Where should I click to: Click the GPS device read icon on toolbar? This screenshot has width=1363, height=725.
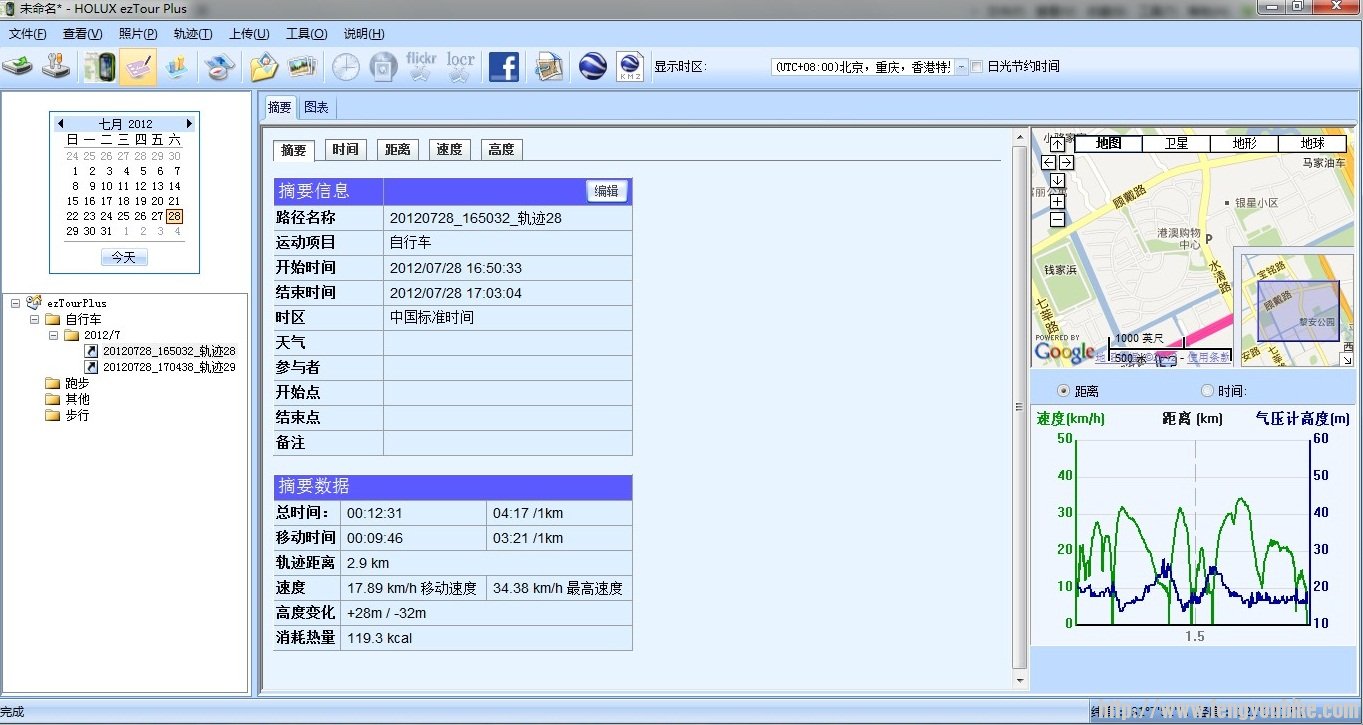[x=15, y=66]
